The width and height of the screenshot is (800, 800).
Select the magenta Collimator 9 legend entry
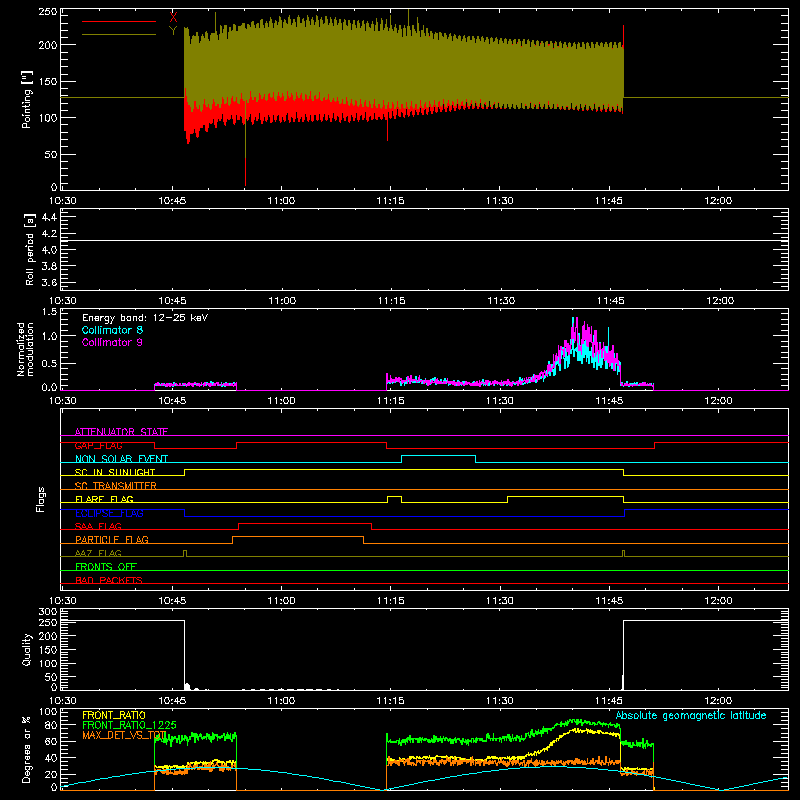pyautogui.click(x=112, y=342)
